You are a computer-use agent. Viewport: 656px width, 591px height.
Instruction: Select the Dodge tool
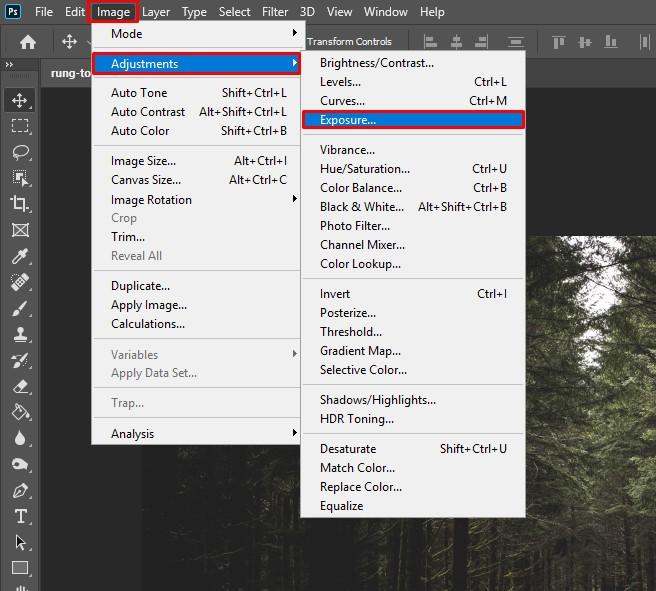point(20,464)
